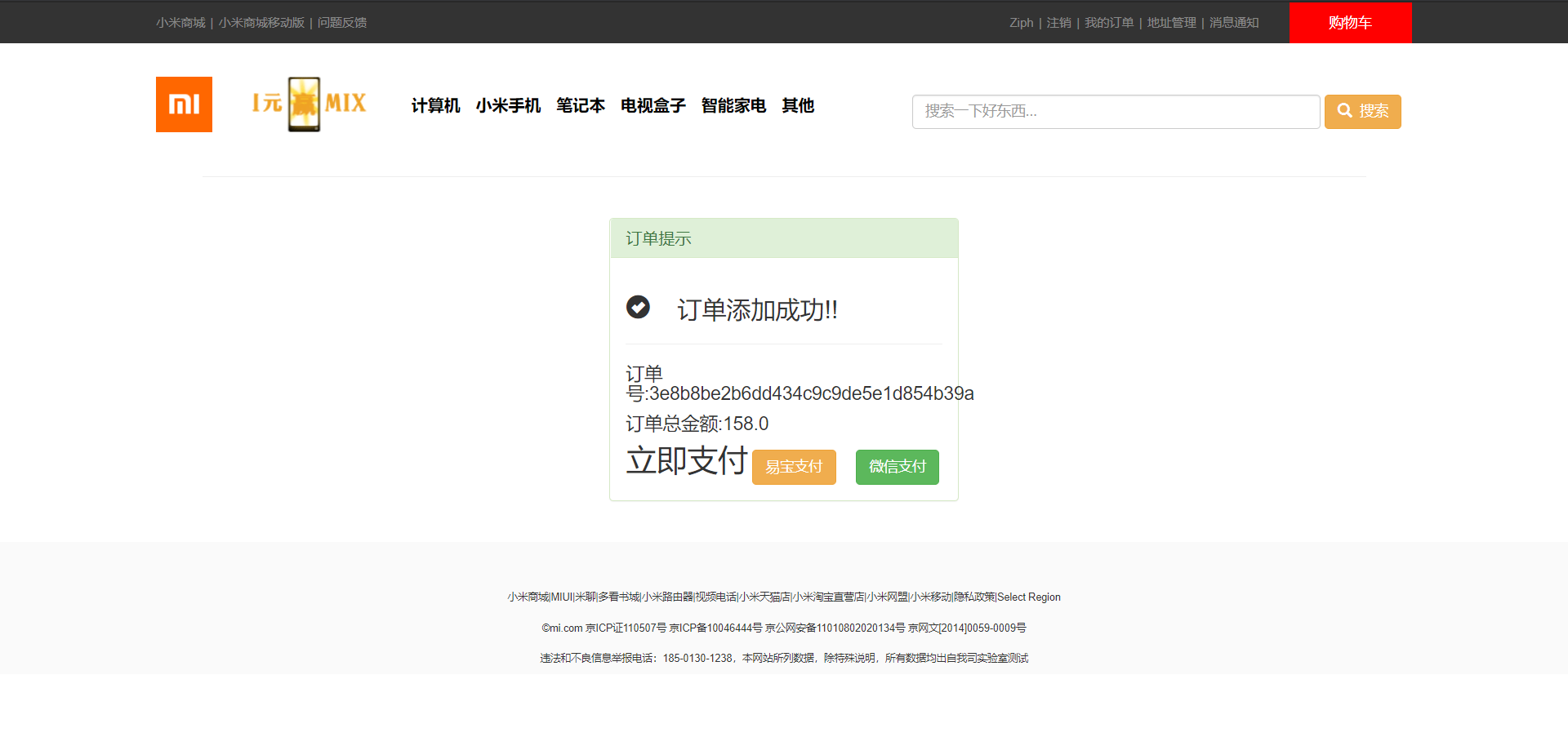Screen dimensions: 1568x737
Task: Go to 电视盒子 category
Action: point(653,105)
